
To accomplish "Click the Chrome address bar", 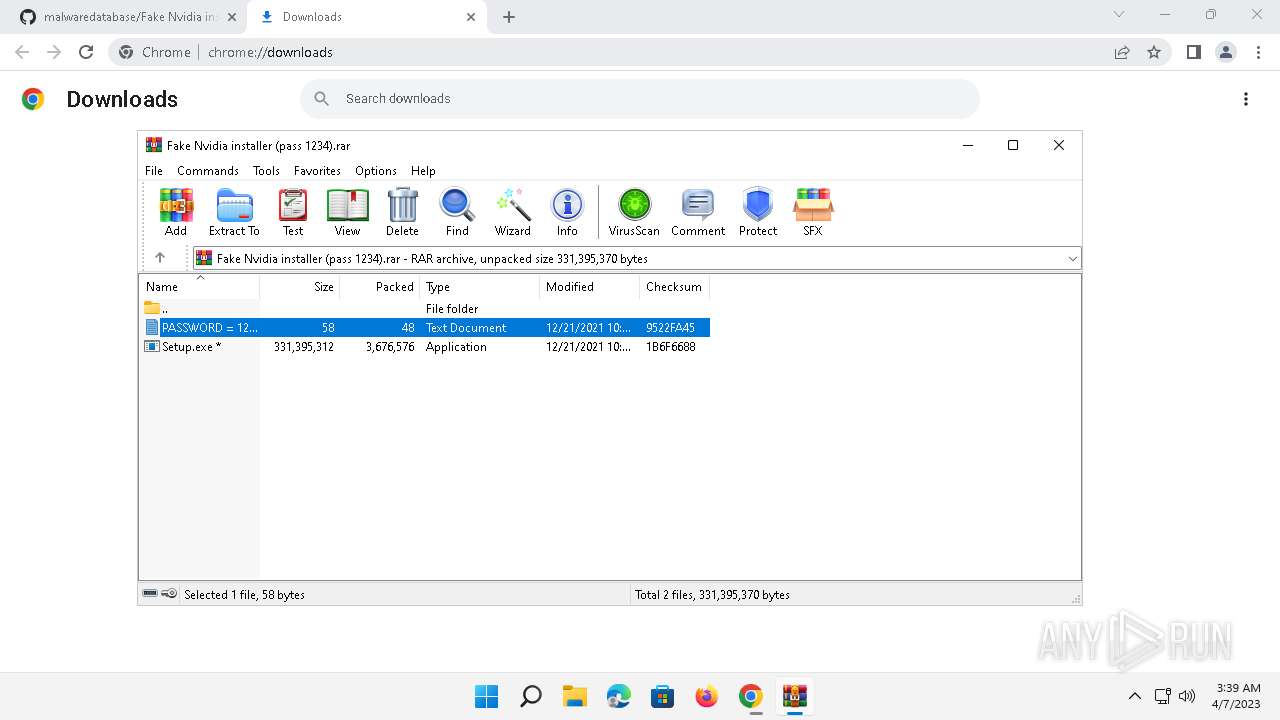I will click(640, 52).
